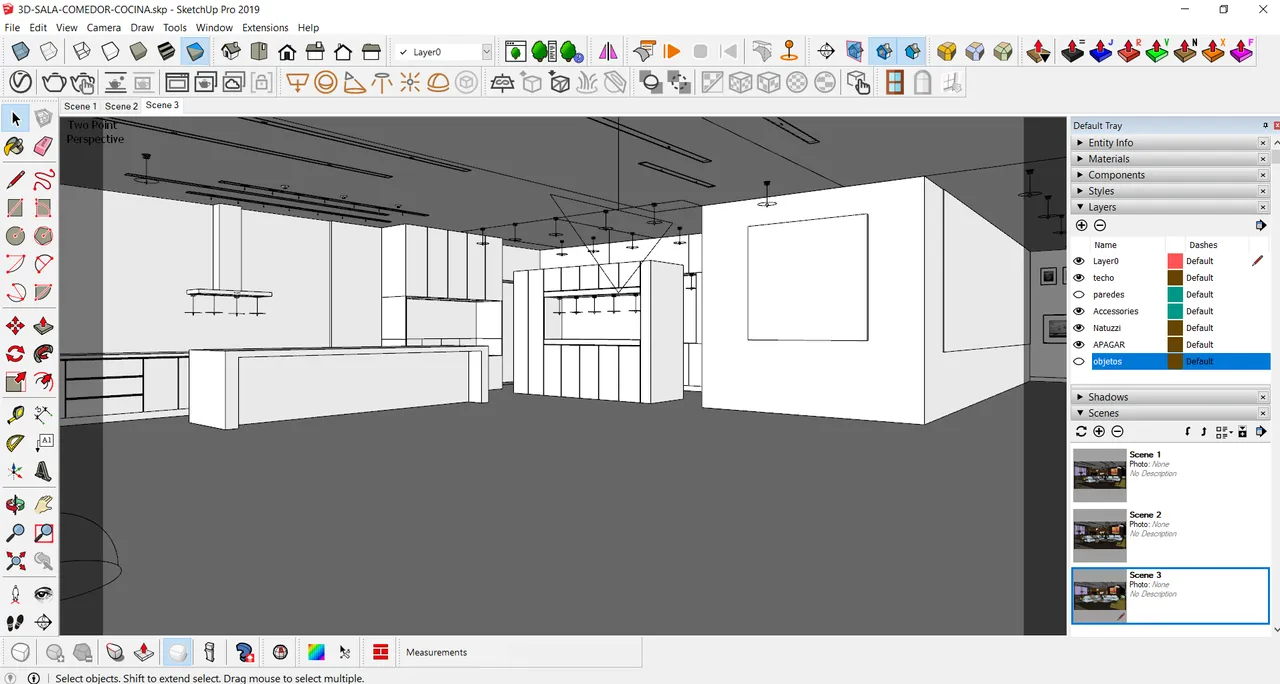Choose the Paint Bucket tool
This screenshot has height=684, width=1280.
coord(16,147)
